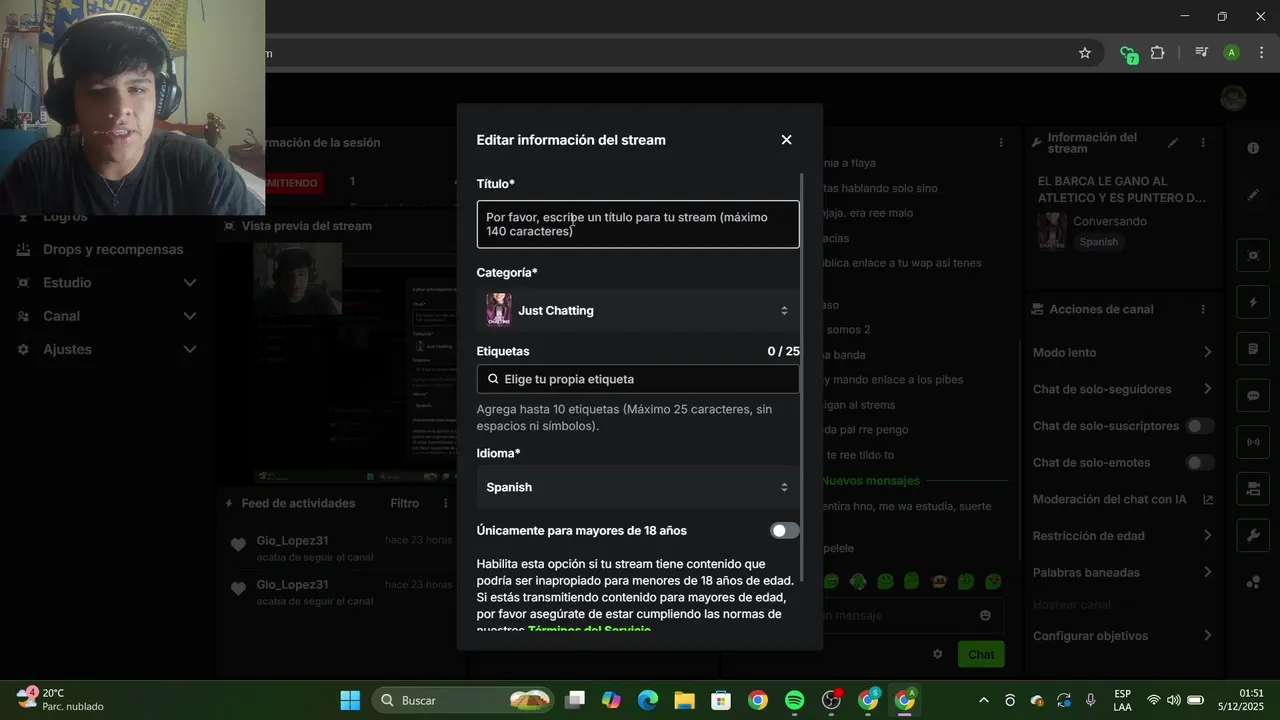Screen dimensions: 1280x720
Task: Click the stream title EL BARCA LE GANO AL ATLETICO
Action: tap(1122, 190)
